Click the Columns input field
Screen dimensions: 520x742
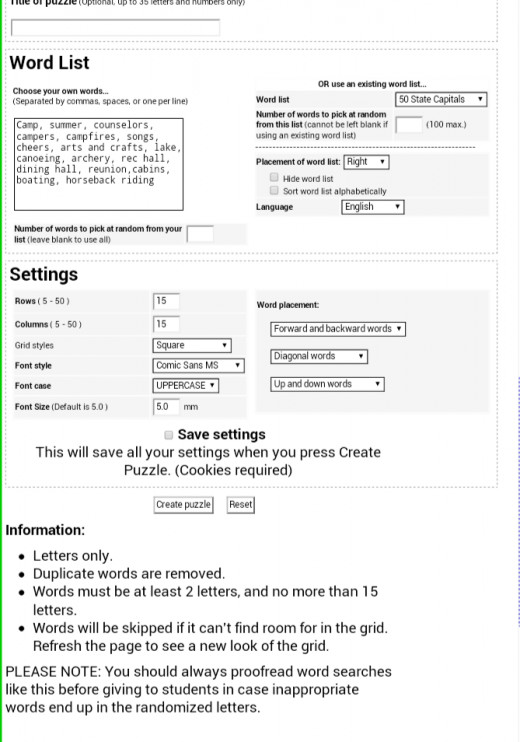pos(166,324)
